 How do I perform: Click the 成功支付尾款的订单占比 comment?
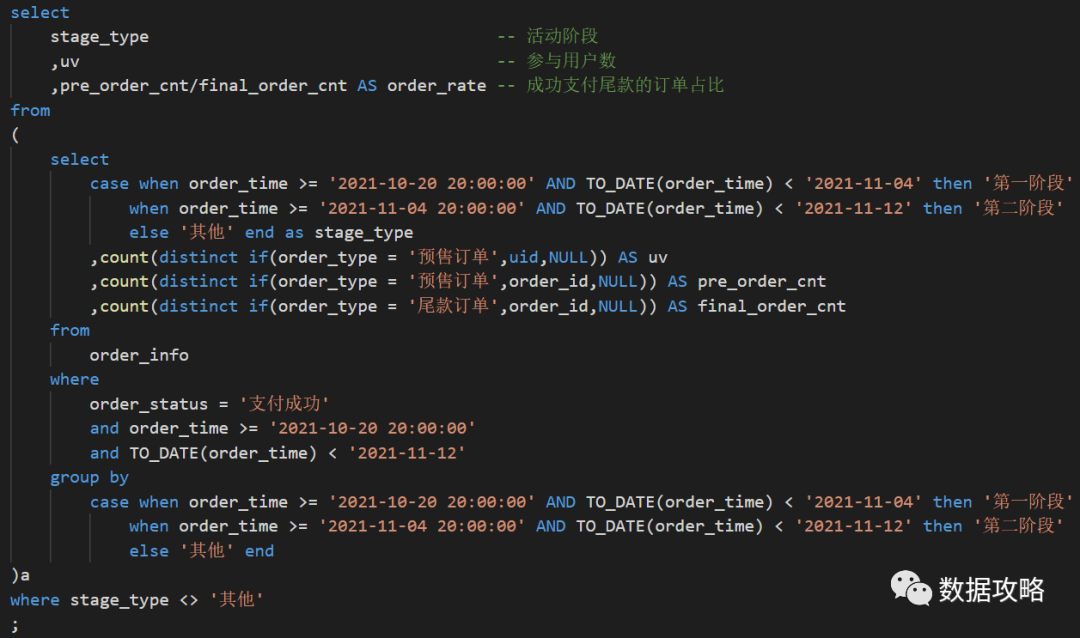pos(624,85)
